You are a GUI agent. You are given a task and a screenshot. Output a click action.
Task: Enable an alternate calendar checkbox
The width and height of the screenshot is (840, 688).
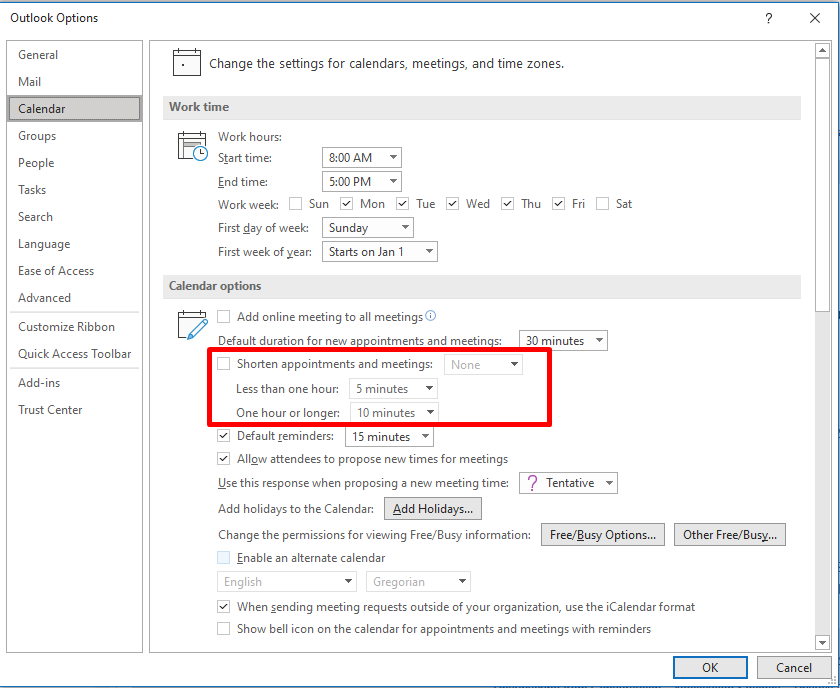(x=223, y=557)
